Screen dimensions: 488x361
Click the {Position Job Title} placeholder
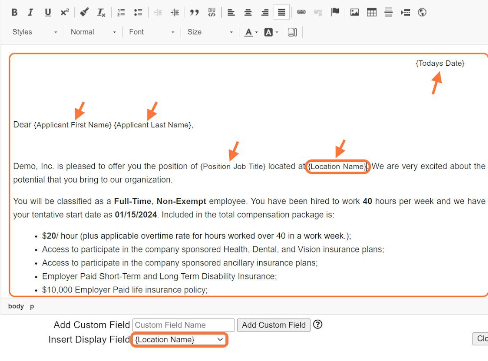point(233,166)
